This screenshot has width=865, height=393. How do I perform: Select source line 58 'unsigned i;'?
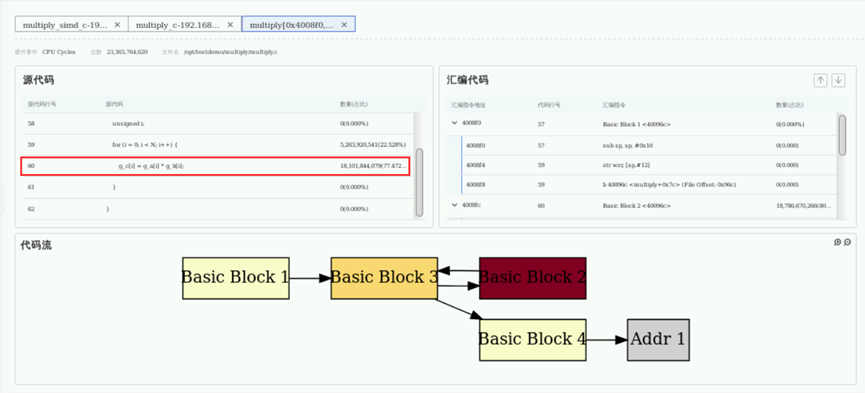pyautogui.click(x=218, y=124)
